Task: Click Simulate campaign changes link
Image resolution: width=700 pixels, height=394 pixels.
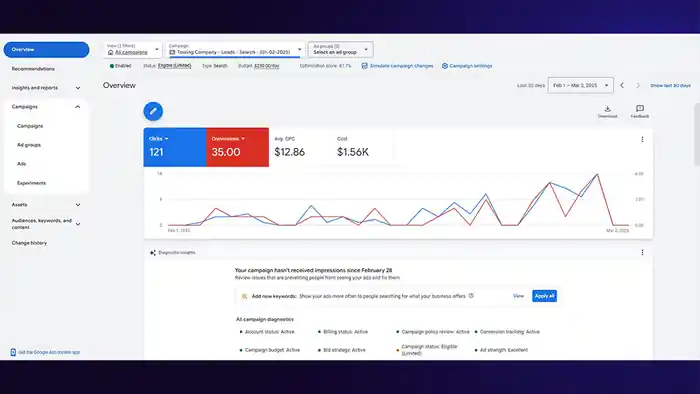Action: (x=401, y=66)
